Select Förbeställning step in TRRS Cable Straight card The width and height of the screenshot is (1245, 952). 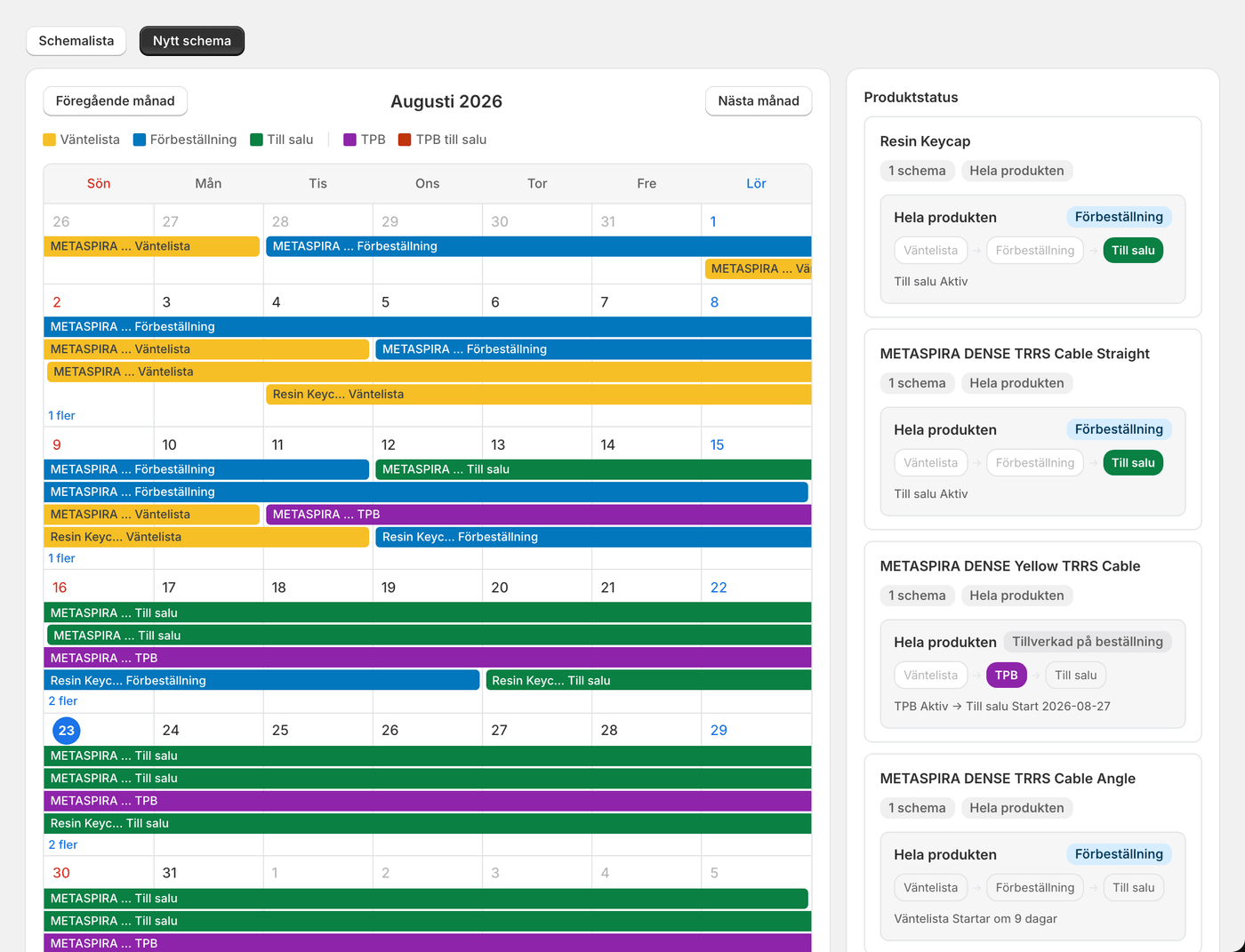click(x=1035, y=463)
